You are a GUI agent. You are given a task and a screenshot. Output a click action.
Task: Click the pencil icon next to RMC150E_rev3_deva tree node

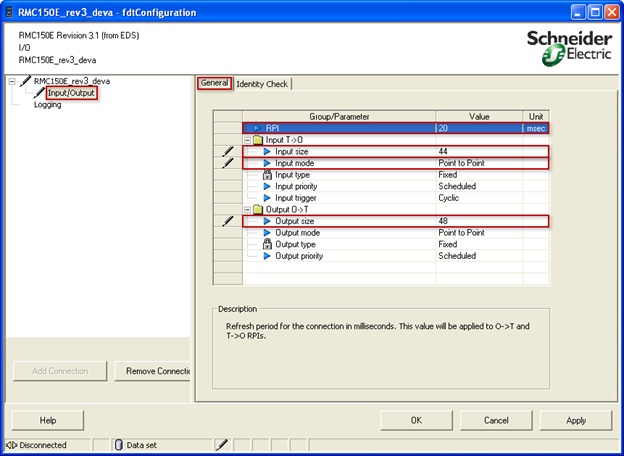[25, 81]
